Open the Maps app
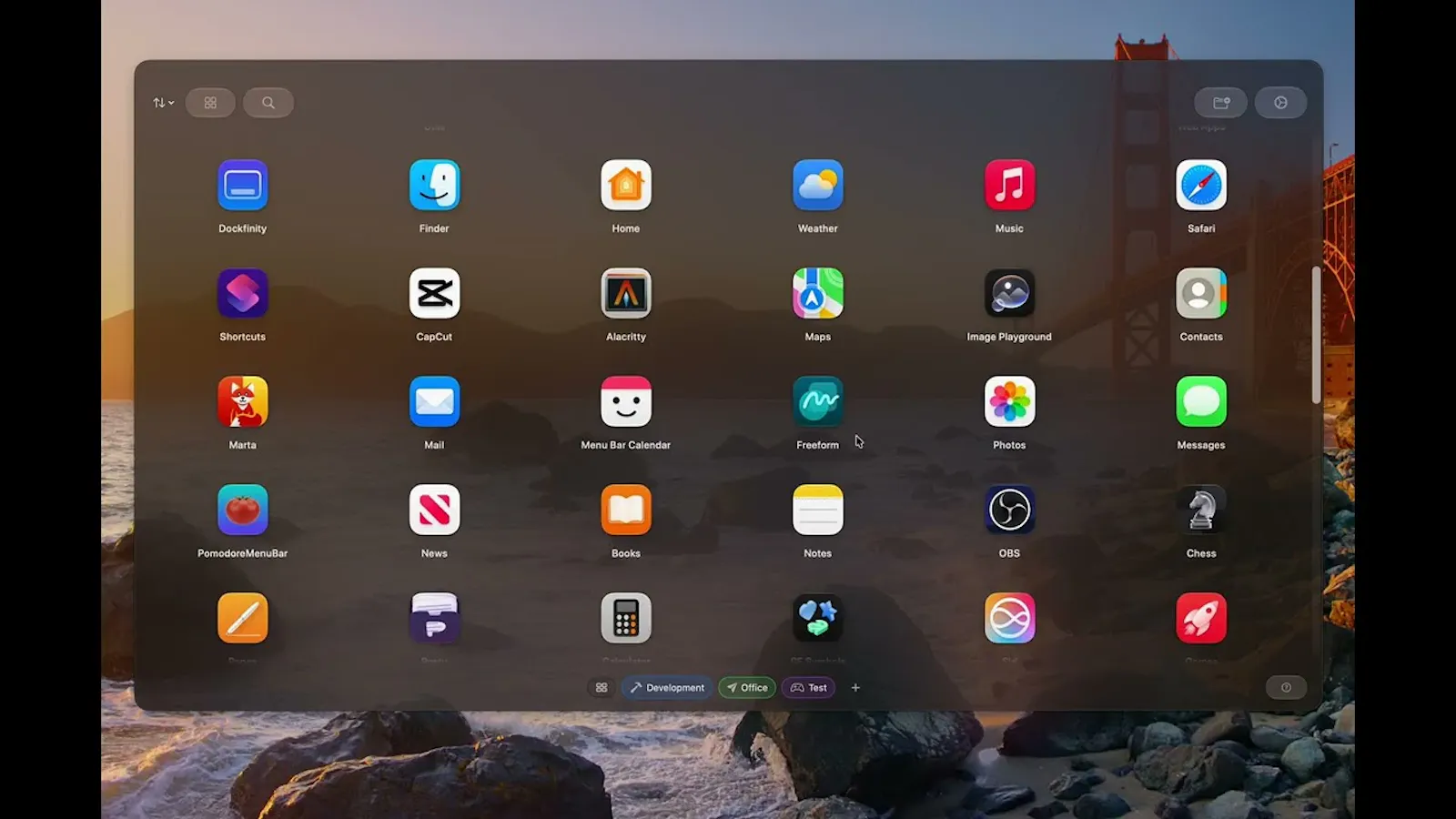 click(818, 294)
